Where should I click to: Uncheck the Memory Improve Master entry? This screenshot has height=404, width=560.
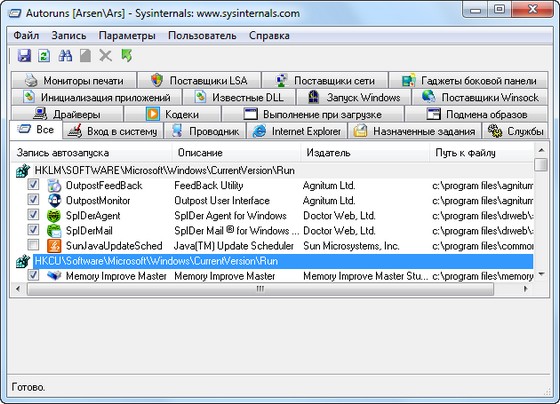[x=33, y=275]
